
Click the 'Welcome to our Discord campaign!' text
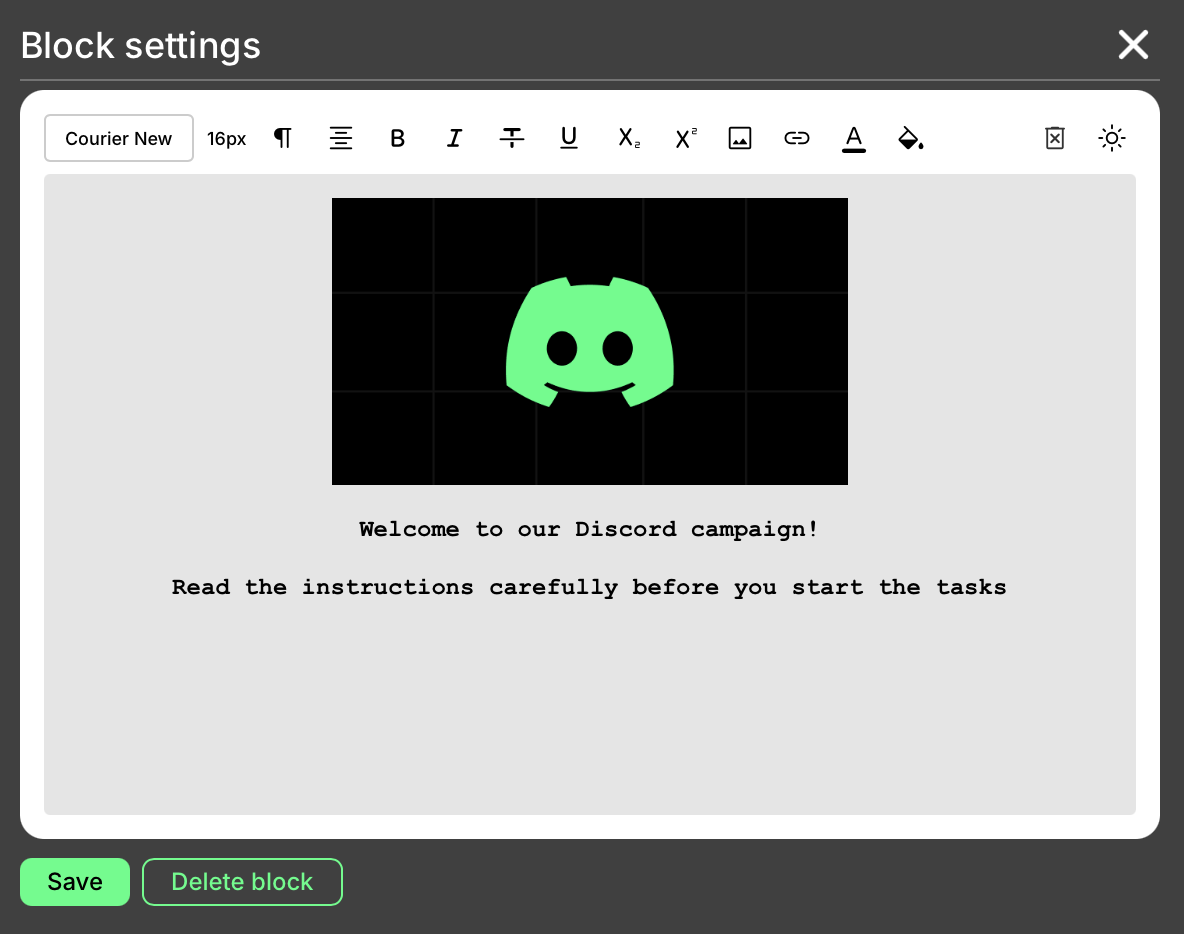589,529
